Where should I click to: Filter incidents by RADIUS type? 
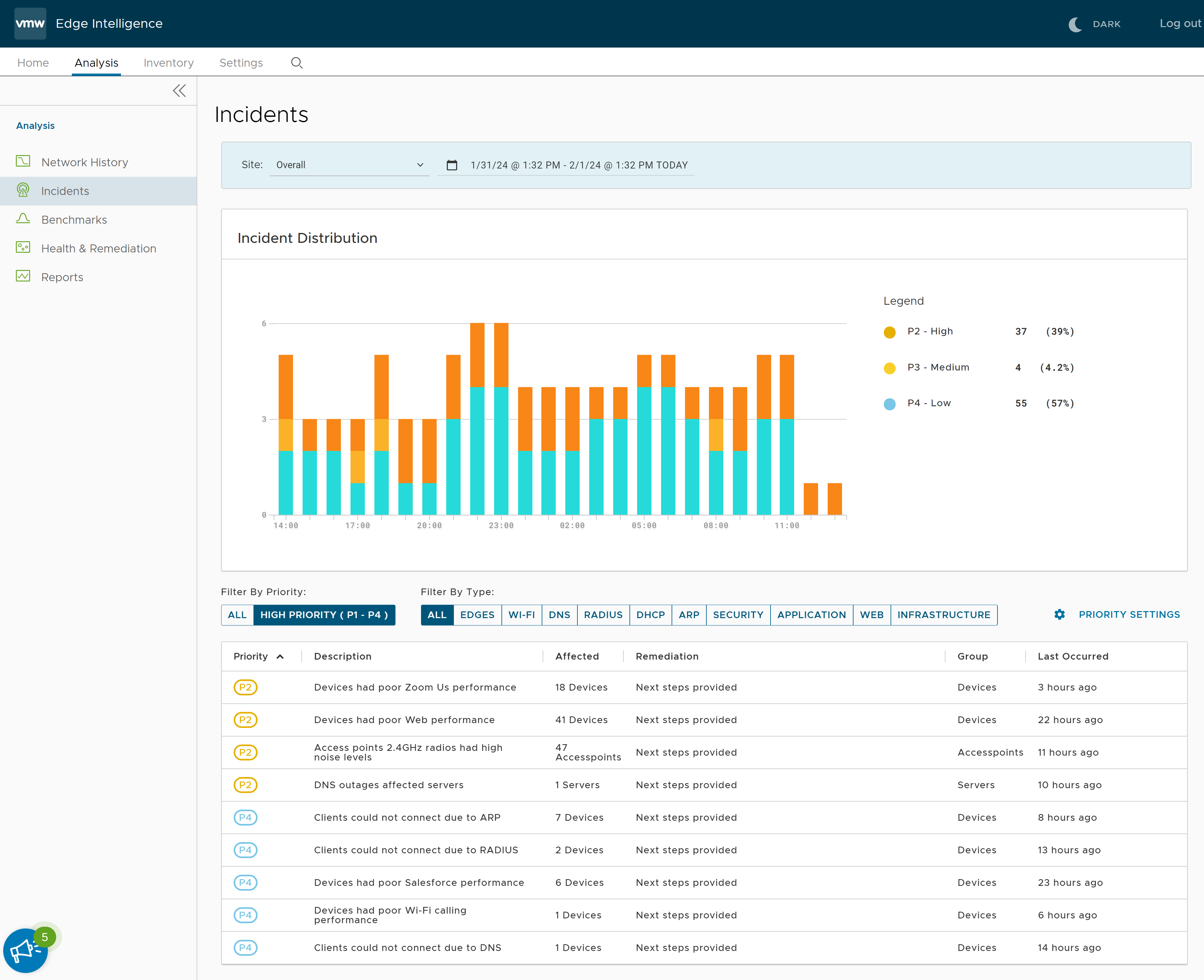coord(603,615)
